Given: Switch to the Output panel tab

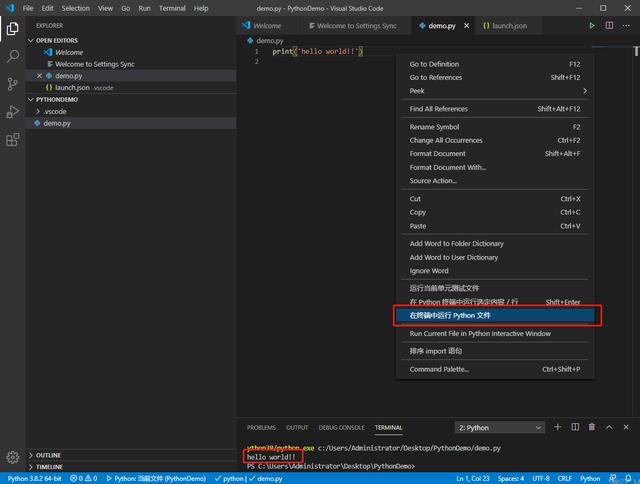Looking at the screenshot, I should pyautogui.click(x=297, y=428).
